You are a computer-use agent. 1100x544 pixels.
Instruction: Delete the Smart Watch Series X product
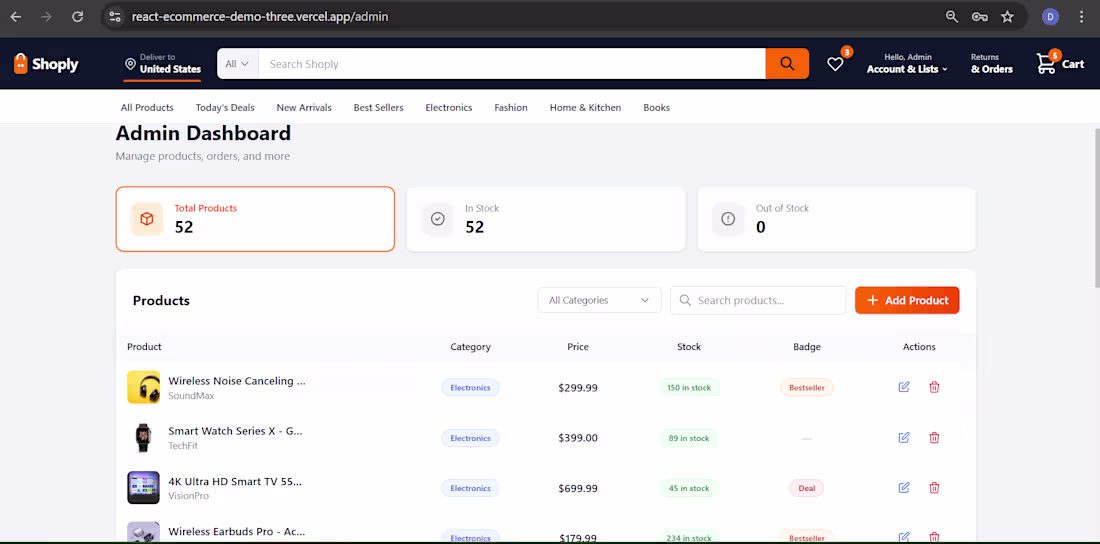click(x=934, y=437)
